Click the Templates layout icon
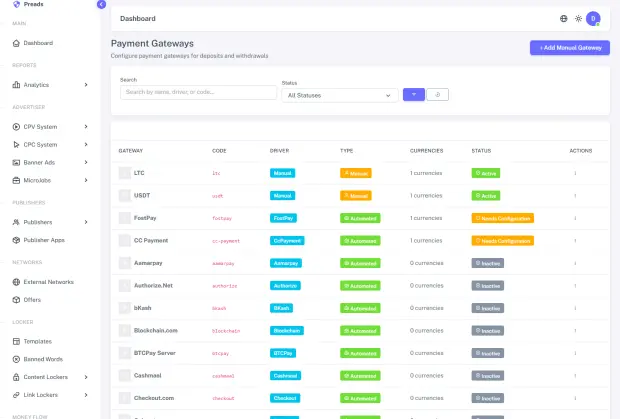Image resolution: width=620 pixels, height=419 pixels. point(16,341)
